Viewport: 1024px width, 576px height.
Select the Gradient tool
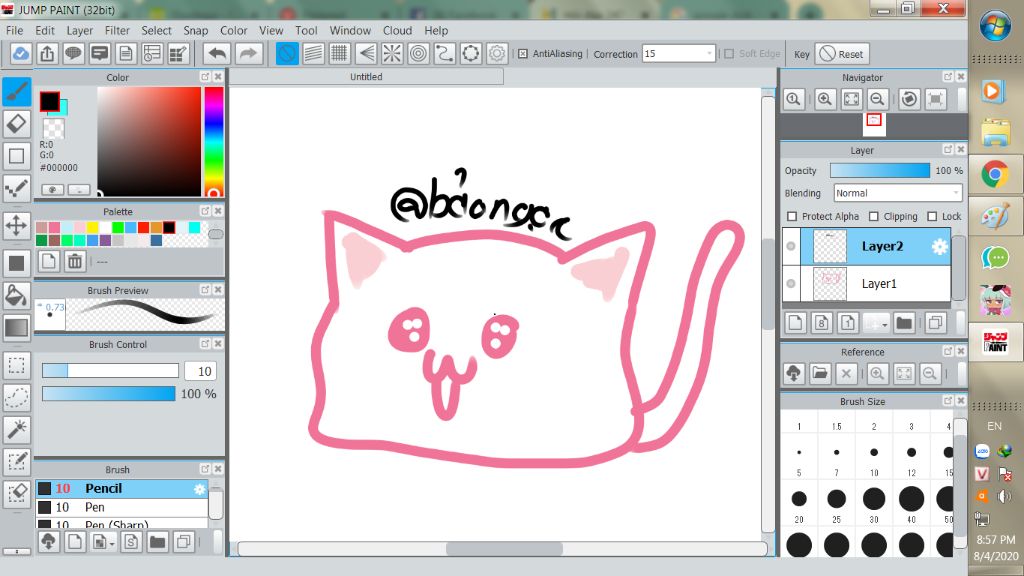point(16,327)
